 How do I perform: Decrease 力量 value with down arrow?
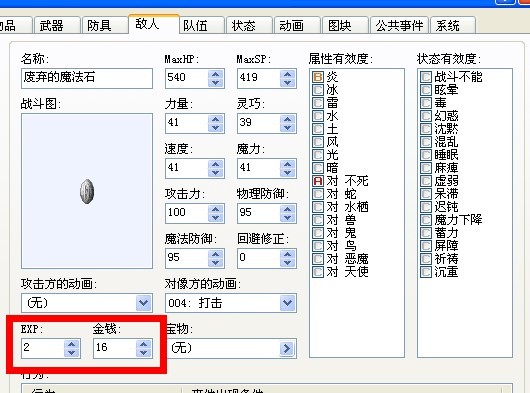pos(216,127)
